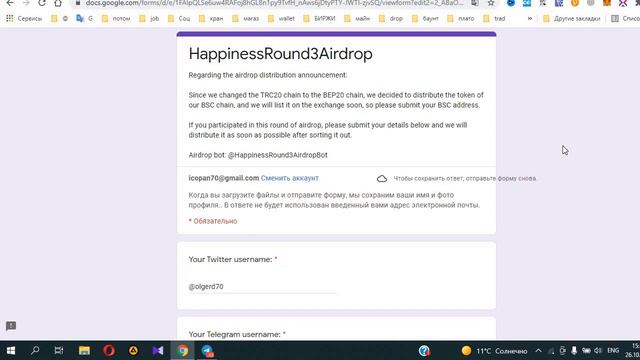Click the first blue extension icon
The width and height of the screenshot is (640, 360).
tap(511, 3)
